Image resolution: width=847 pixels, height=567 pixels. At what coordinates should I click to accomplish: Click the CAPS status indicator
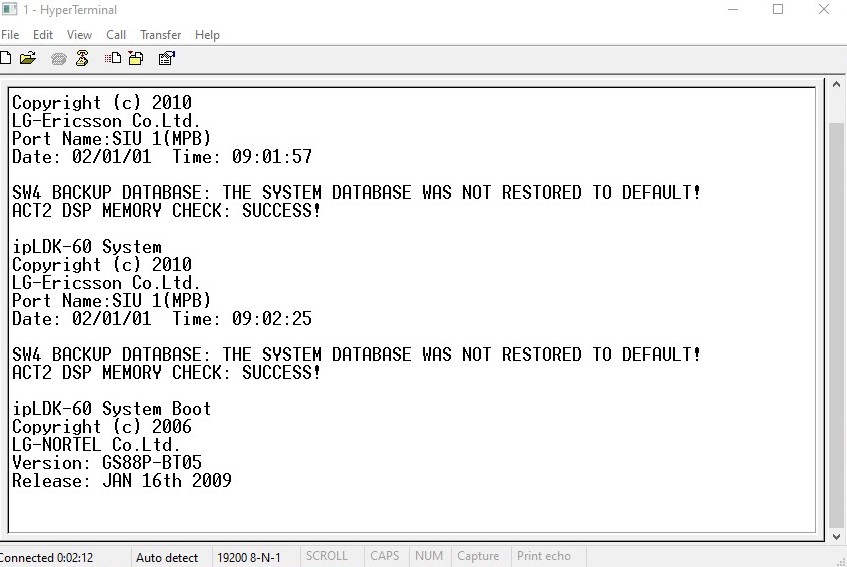384,556
